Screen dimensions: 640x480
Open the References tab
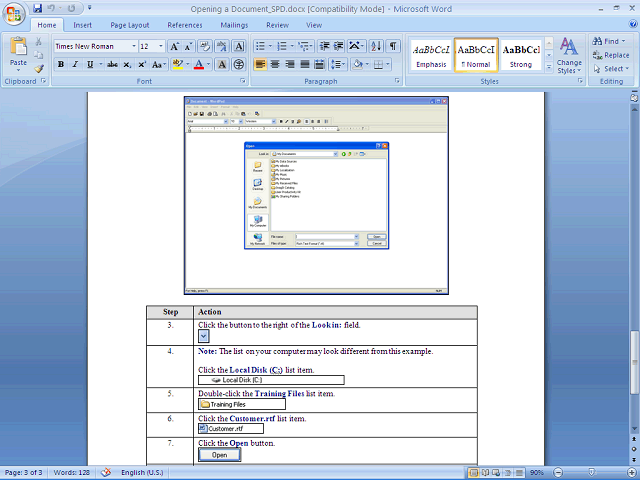coord(185,25)
